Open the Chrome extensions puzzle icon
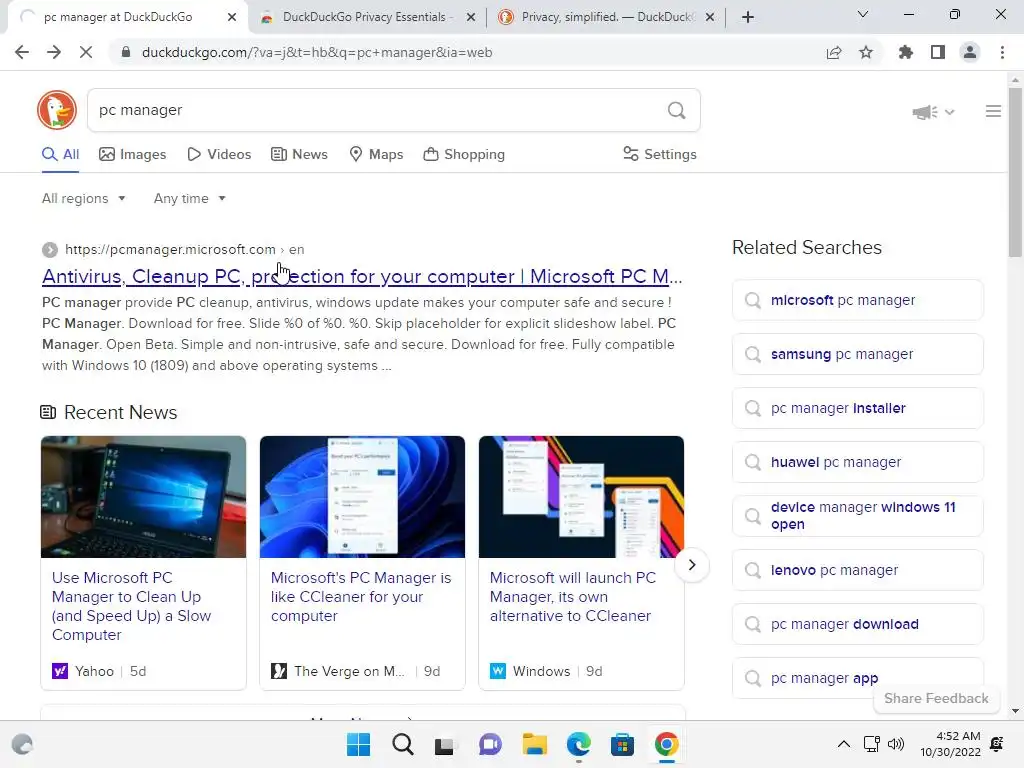Image resolution: width=1024 pixels, height=768 pixels. click(906, 52)
